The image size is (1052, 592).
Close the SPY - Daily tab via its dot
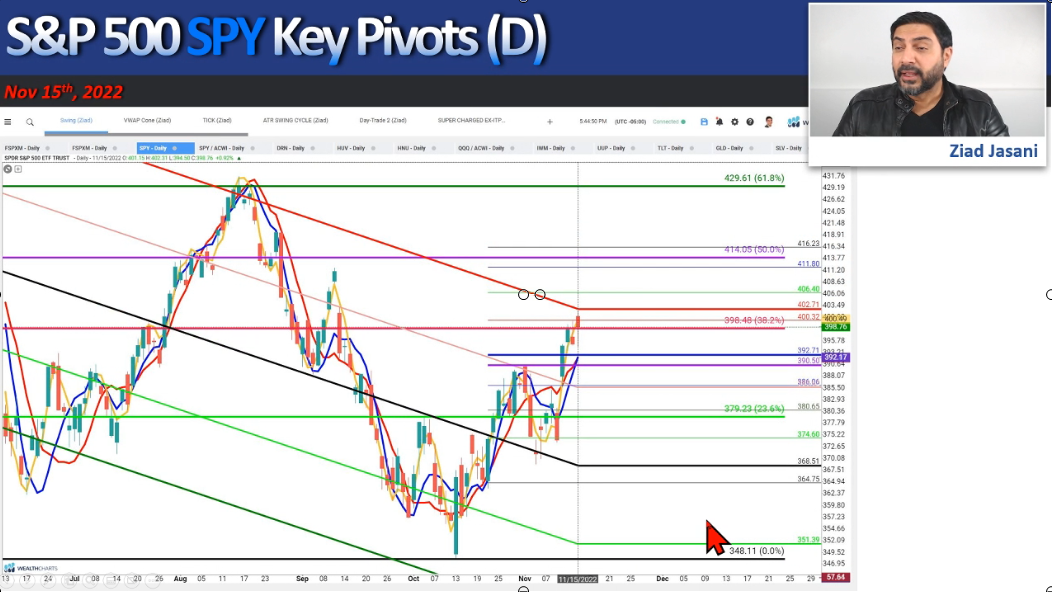[174, 148]
